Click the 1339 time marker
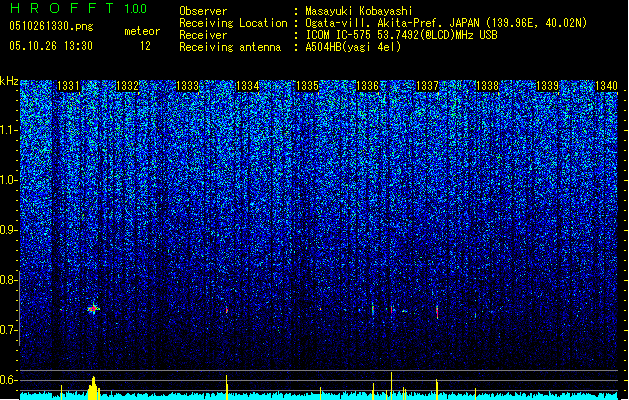629x400 pixels. pyautogui.click(x=548, y=86)
